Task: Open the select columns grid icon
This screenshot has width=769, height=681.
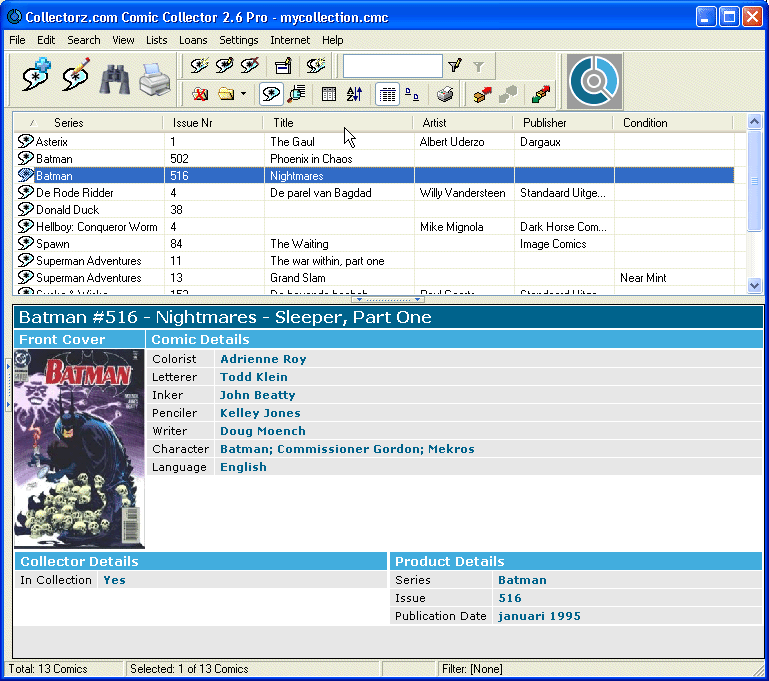Action: coord(329,94)
